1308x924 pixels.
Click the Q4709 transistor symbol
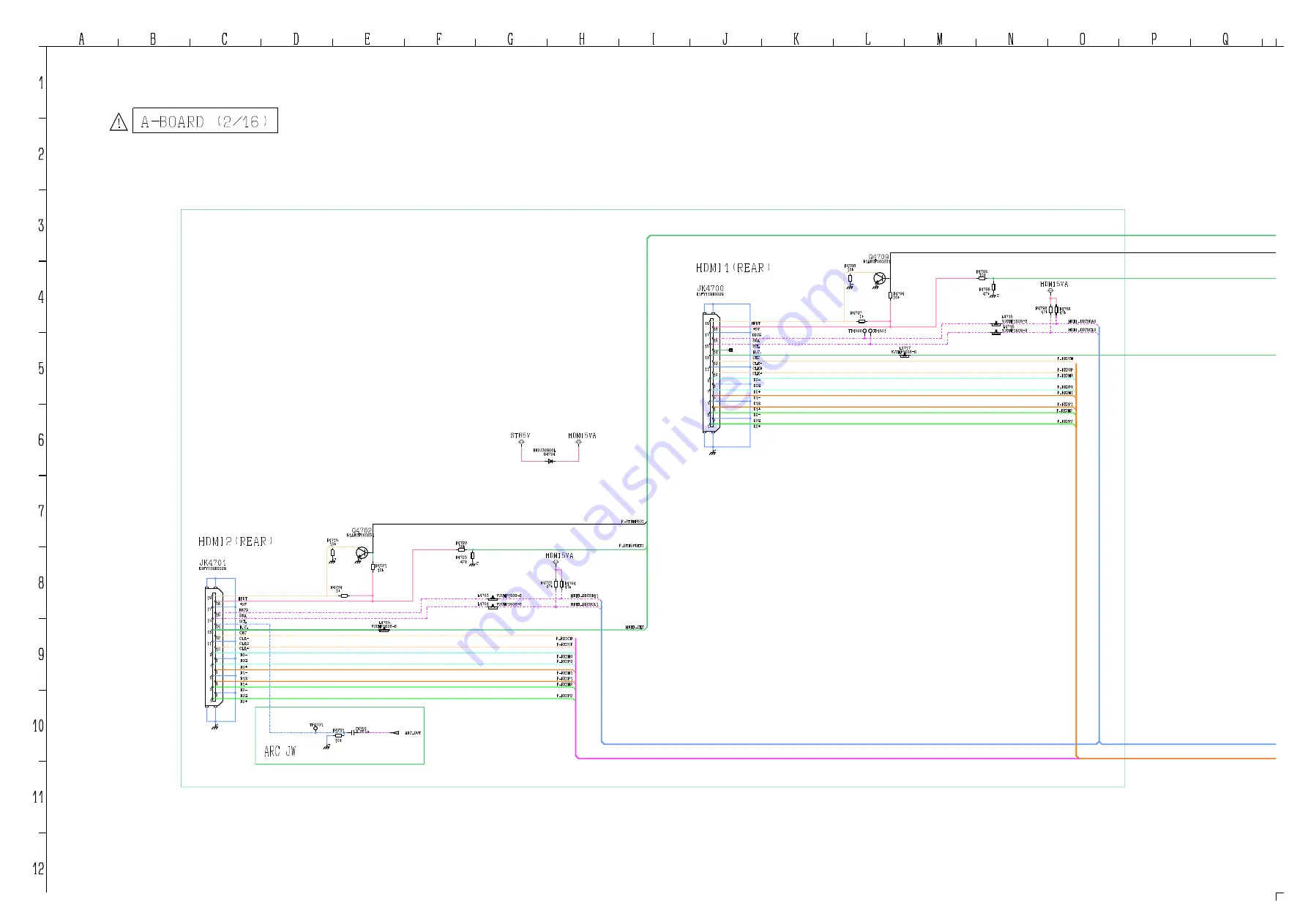(879, 279)
